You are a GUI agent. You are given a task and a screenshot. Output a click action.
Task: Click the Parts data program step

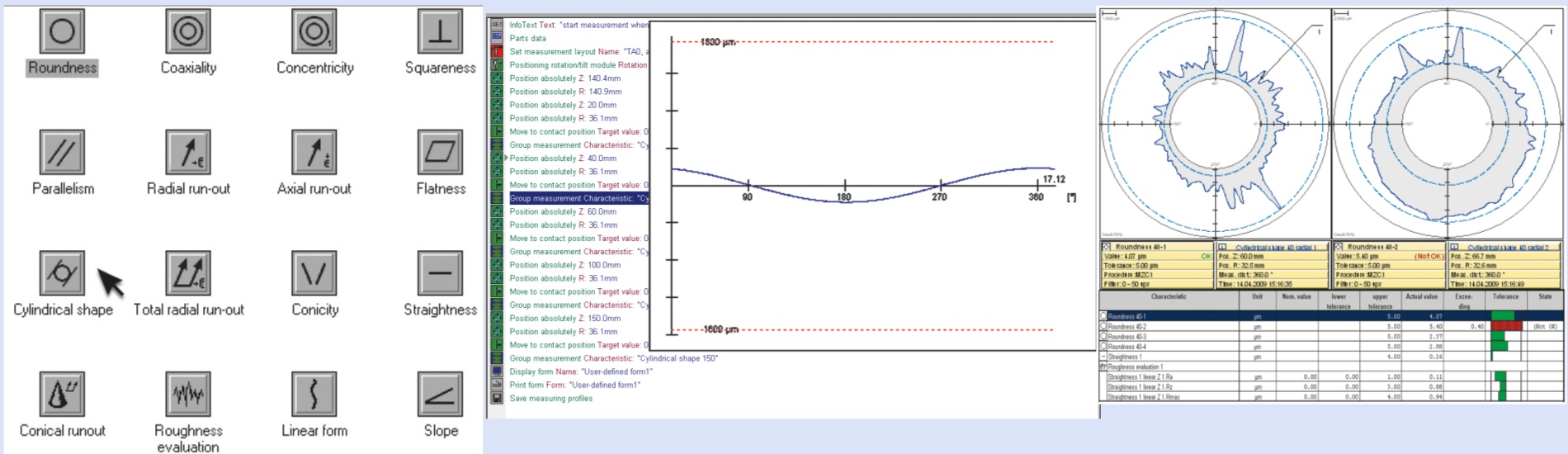[527, 38]
